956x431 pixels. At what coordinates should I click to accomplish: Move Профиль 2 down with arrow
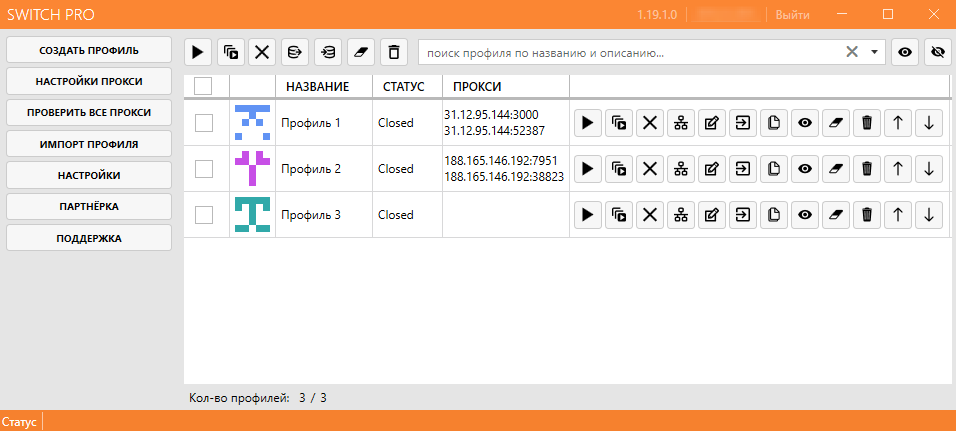point(929,169)
